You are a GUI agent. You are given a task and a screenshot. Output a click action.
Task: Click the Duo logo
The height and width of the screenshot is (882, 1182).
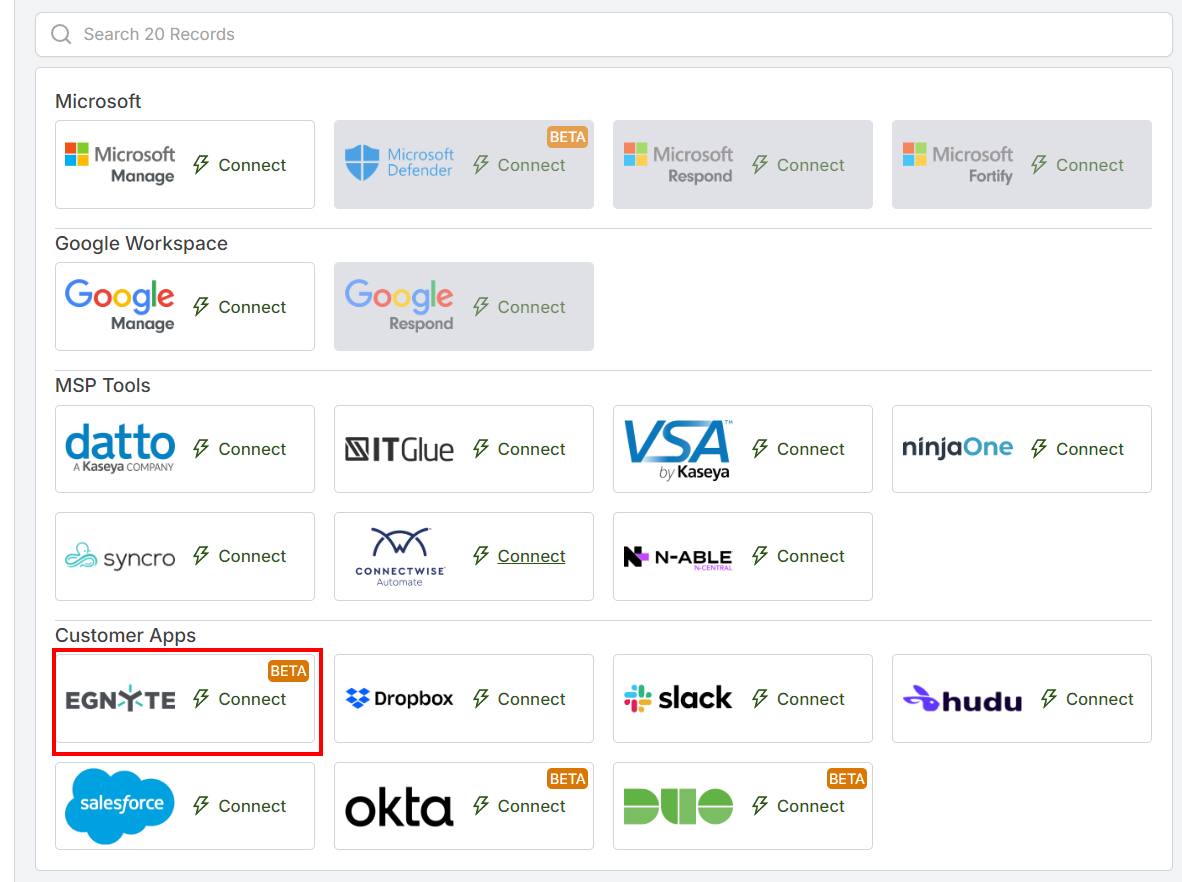point(678,807)
